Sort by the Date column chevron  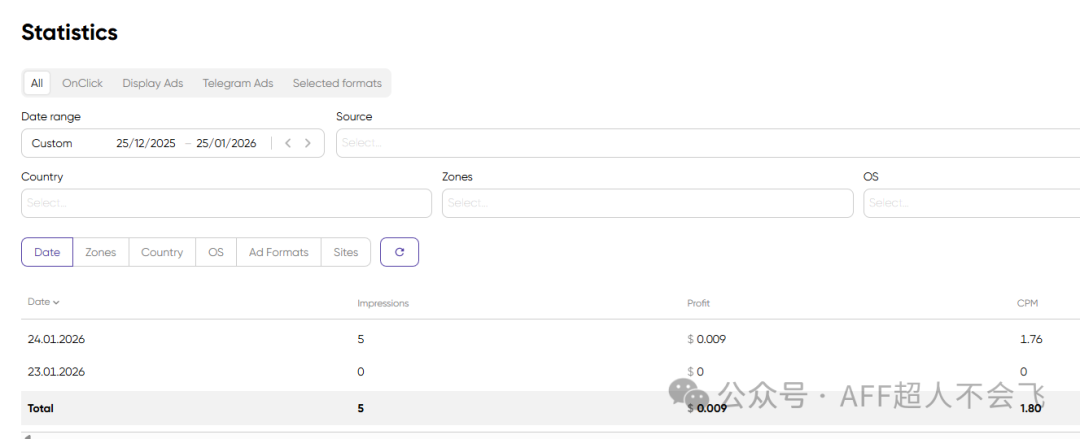[56, 302]
